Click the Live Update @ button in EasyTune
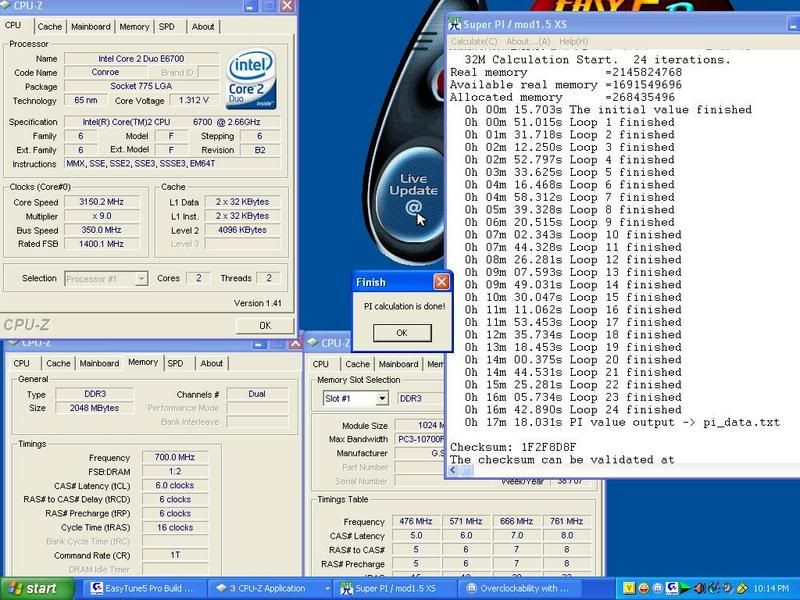 [x=413, y=195]
